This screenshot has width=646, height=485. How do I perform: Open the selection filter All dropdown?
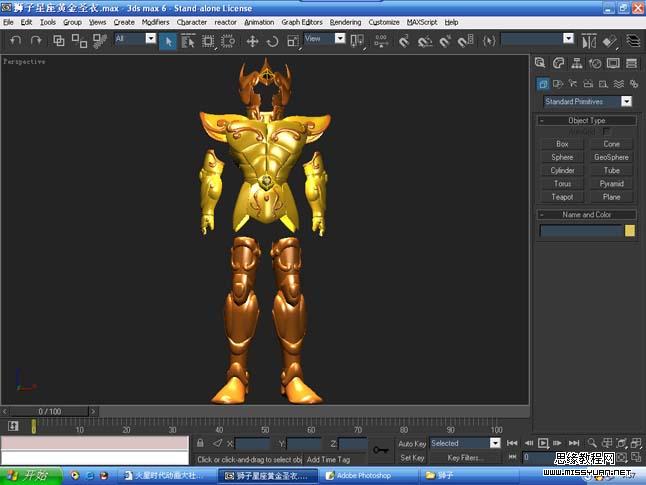click(151, 39)
